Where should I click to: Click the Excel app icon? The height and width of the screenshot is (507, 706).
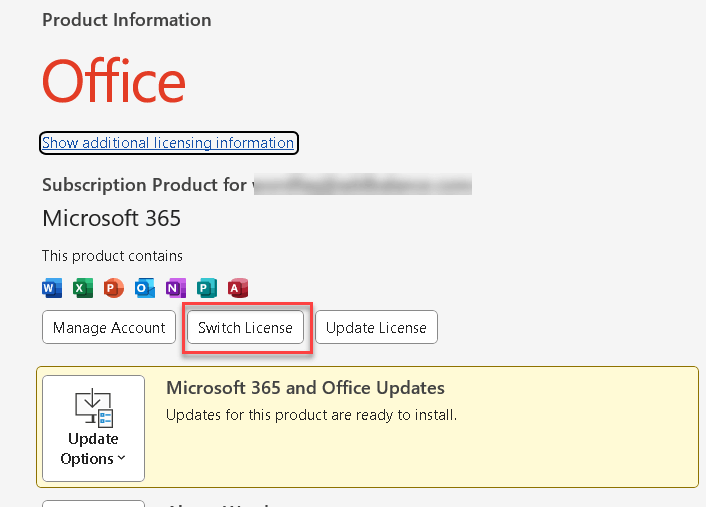[83, 289]
